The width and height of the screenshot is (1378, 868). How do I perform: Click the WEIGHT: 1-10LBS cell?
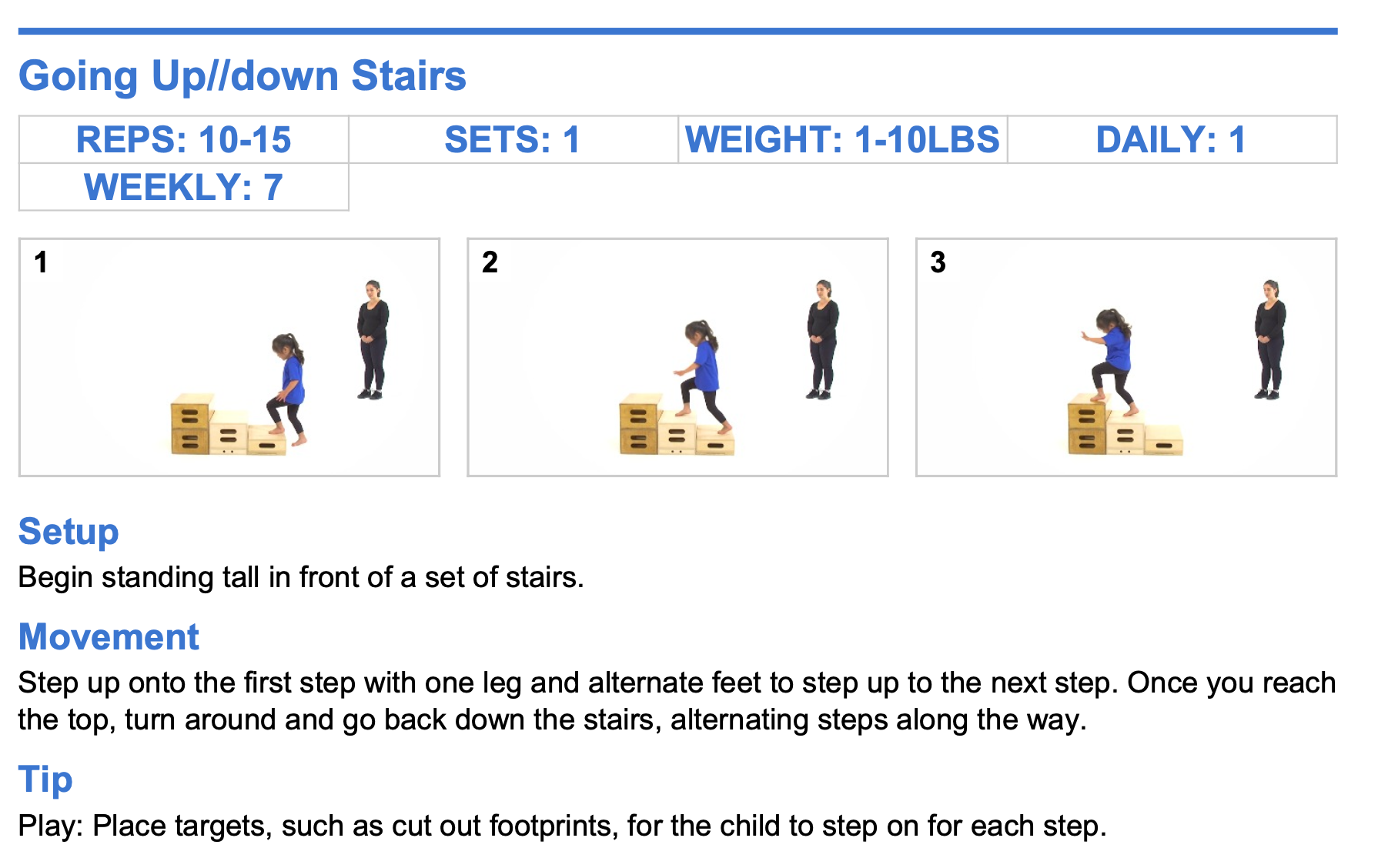842,140
